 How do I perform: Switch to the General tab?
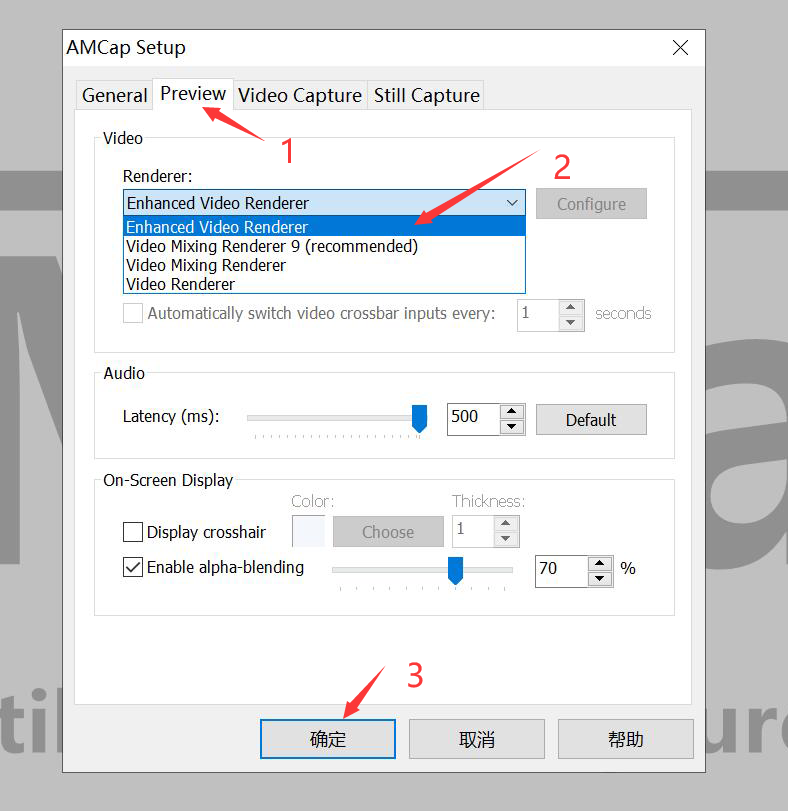coord(115,95)
